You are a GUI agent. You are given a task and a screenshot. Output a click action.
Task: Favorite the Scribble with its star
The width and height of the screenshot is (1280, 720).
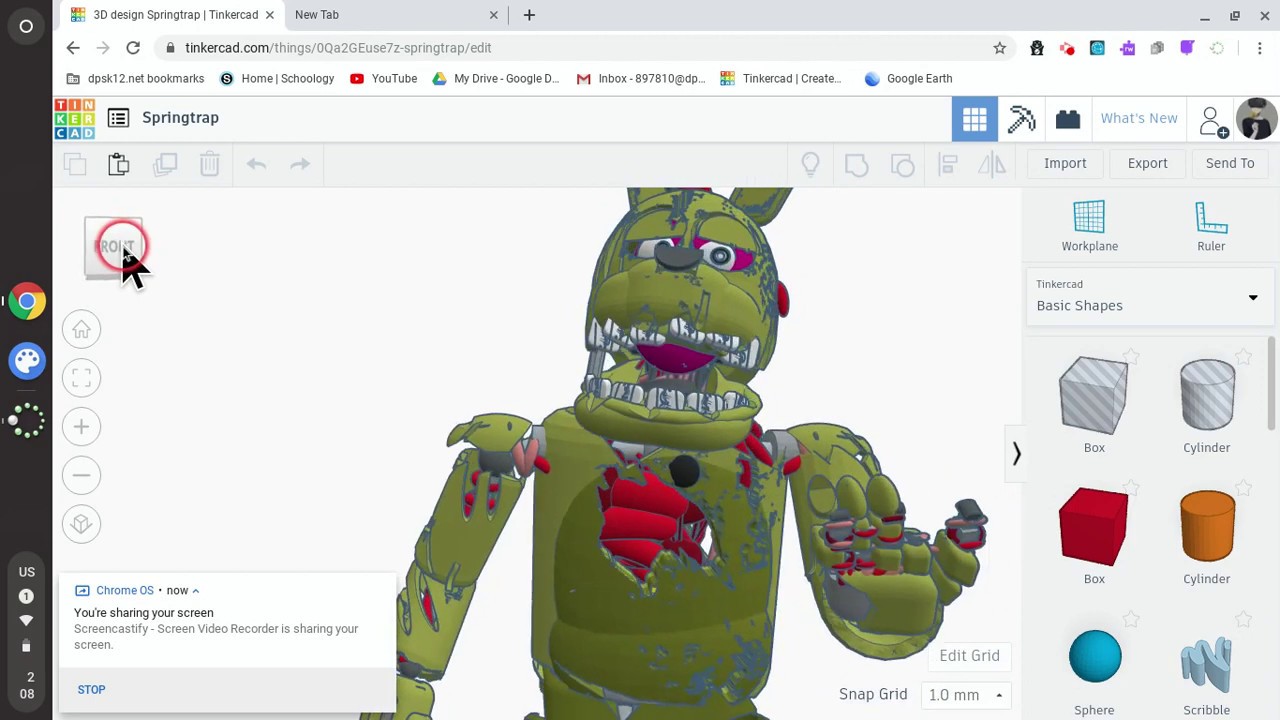[x=1243, y=620]
